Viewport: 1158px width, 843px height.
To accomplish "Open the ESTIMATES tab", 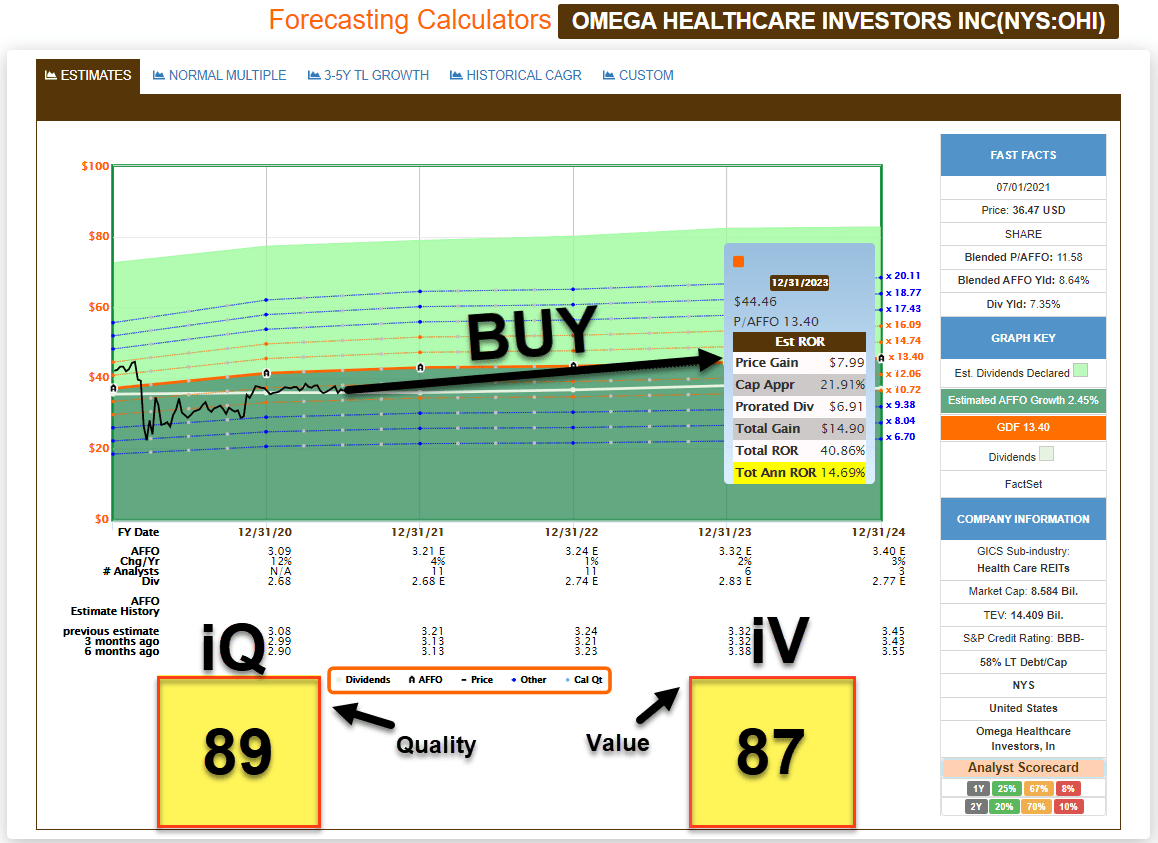I will click(x=88, y=75).
